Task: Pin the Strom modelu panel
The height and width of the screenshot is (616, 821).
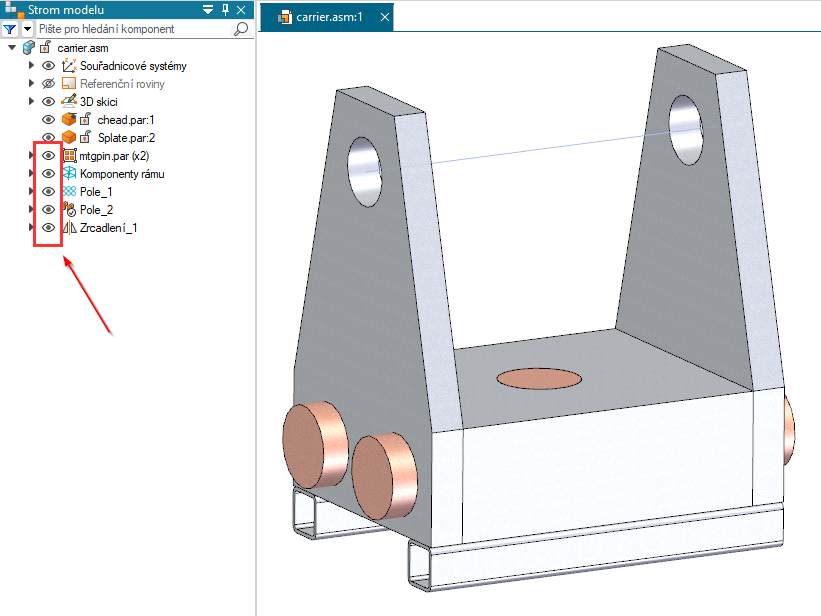Action: pyautogui.click(x=225, y=9)
